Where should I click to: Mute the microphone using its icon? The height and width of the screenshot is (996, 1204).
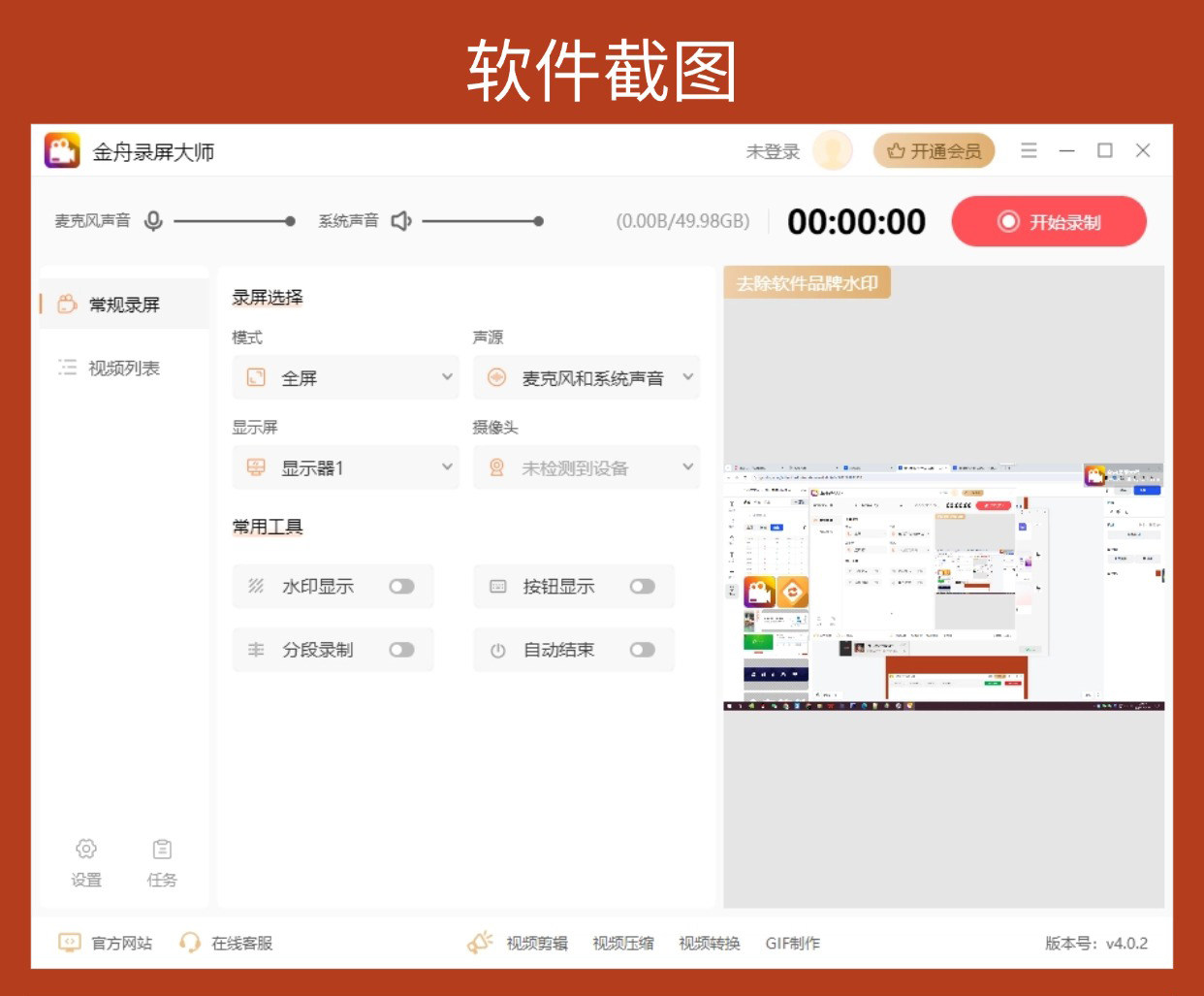click(153, 221)
